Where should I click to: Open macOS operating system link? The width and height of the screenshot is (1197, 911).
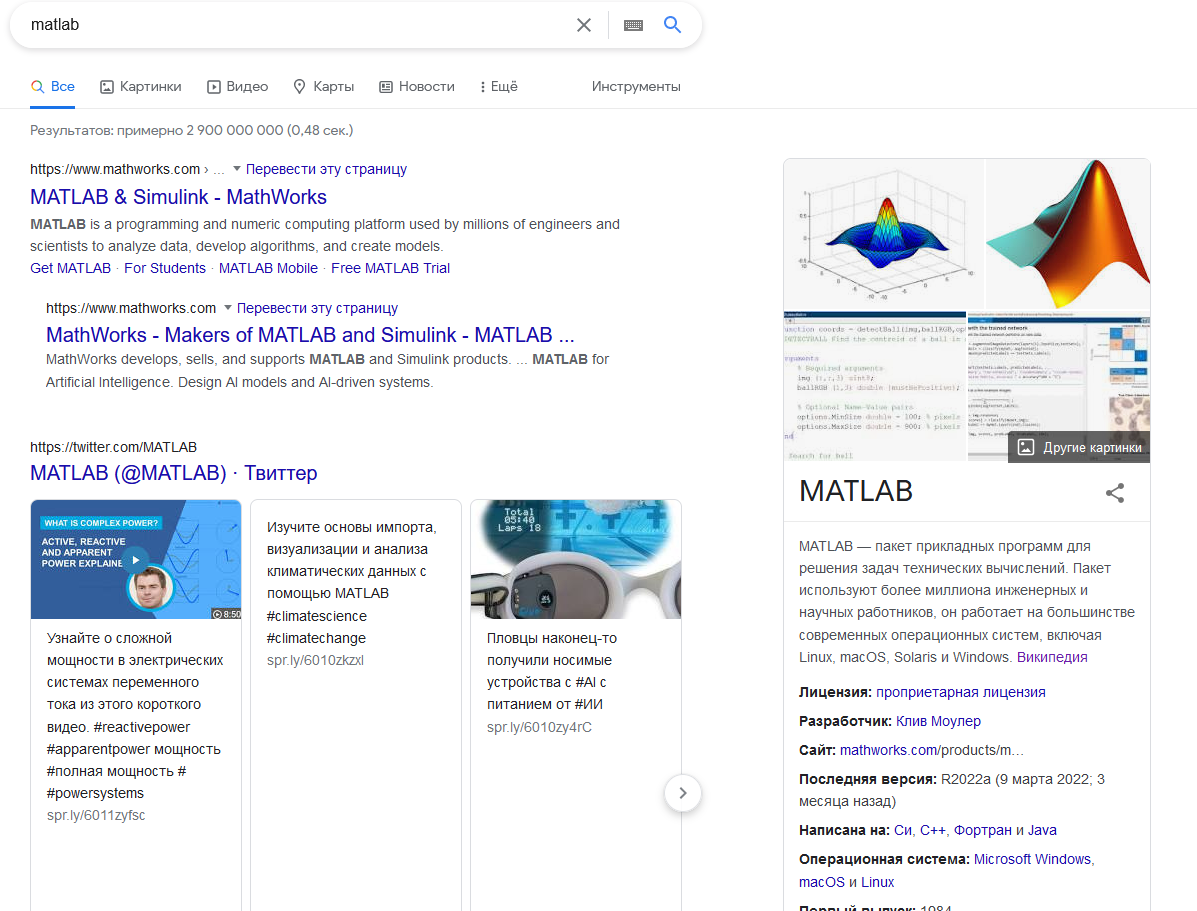(821, 883)
